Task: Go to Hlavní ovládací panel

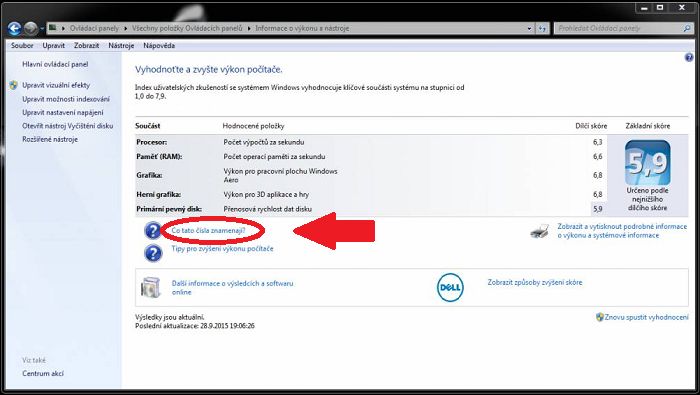Action: (x=55, y=64)
